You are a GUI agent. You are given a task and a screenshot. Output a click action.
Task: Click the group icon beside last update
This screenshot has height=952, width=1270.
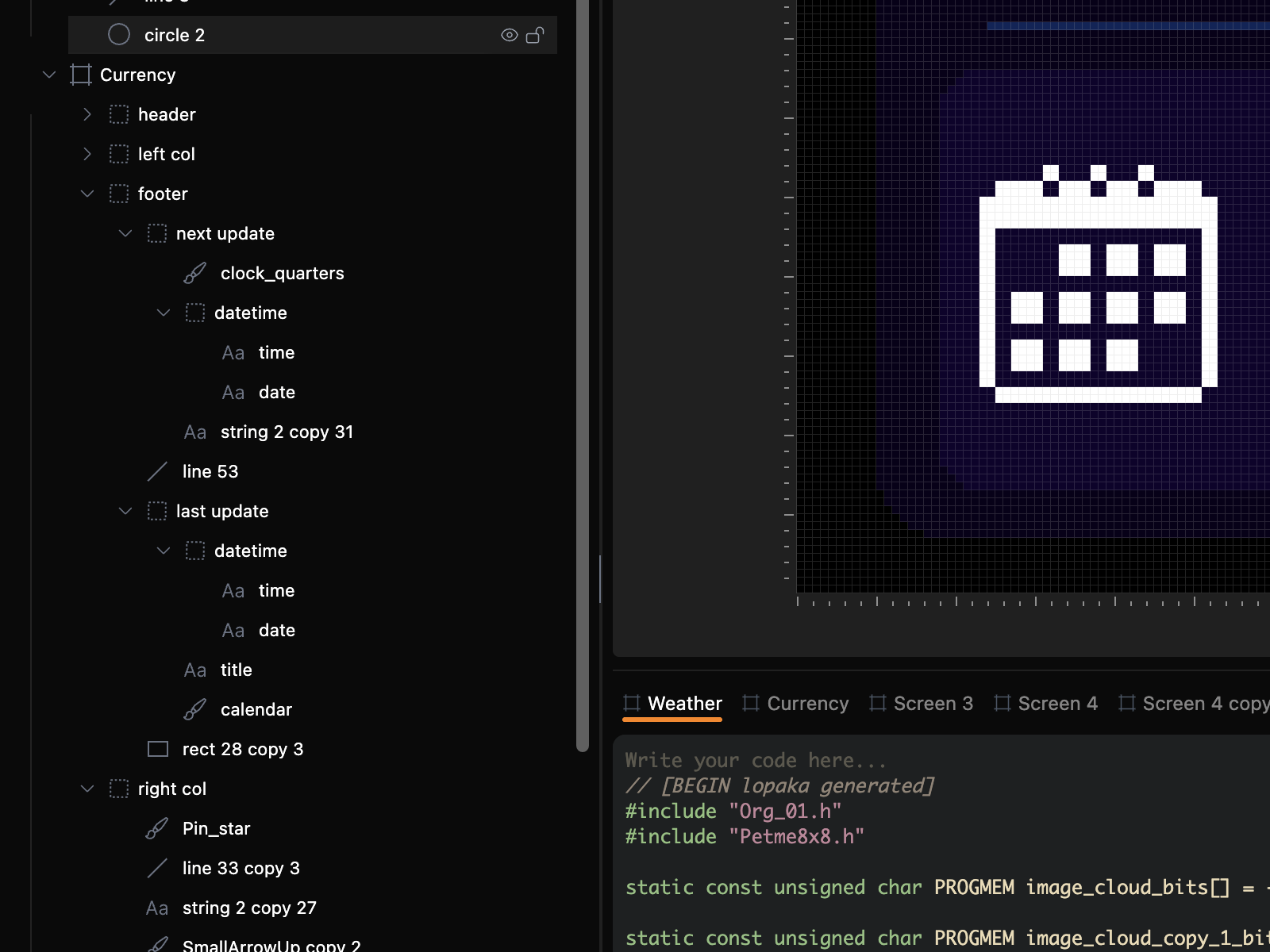157,511
